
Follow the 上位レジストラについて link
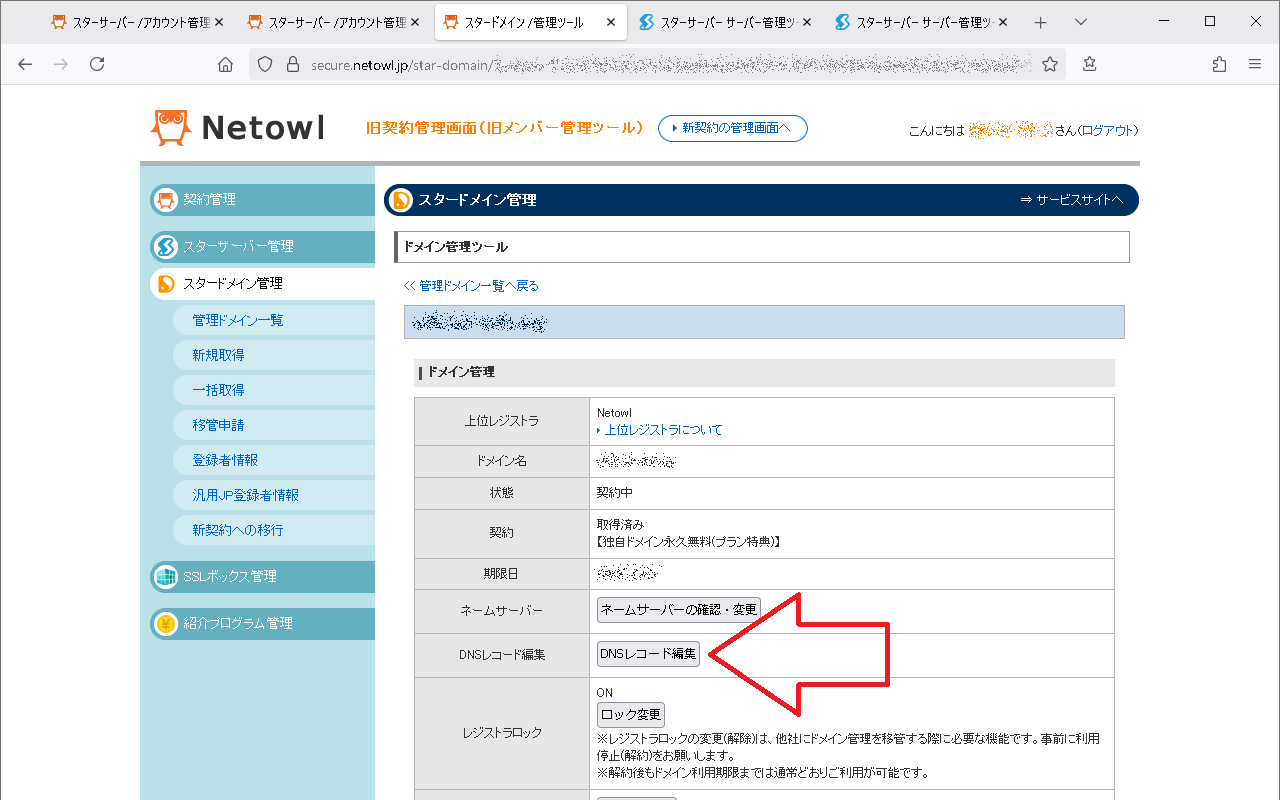663,430
